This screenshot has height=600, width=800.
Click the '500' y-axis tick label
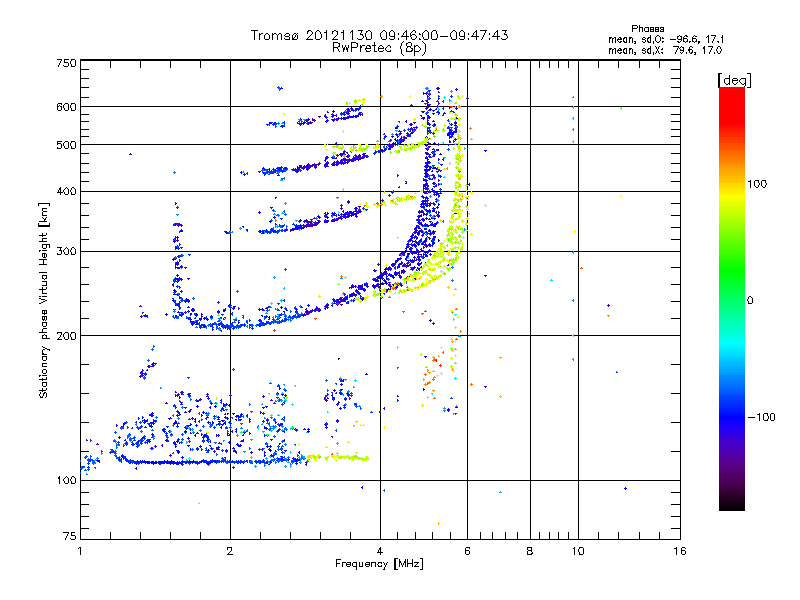click(66, 145)
